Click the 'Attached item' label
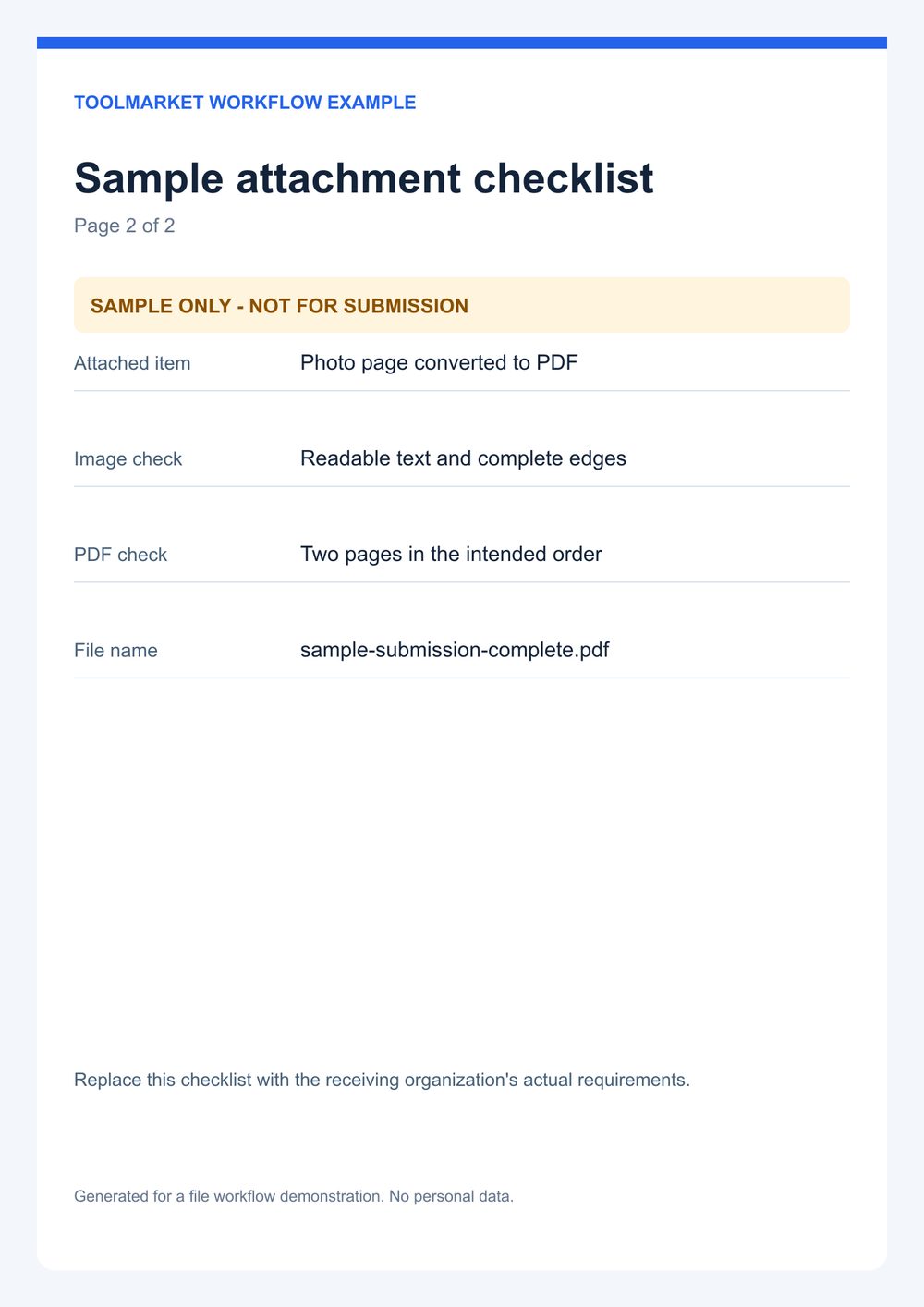924x1307 pixels. point(132,363)
